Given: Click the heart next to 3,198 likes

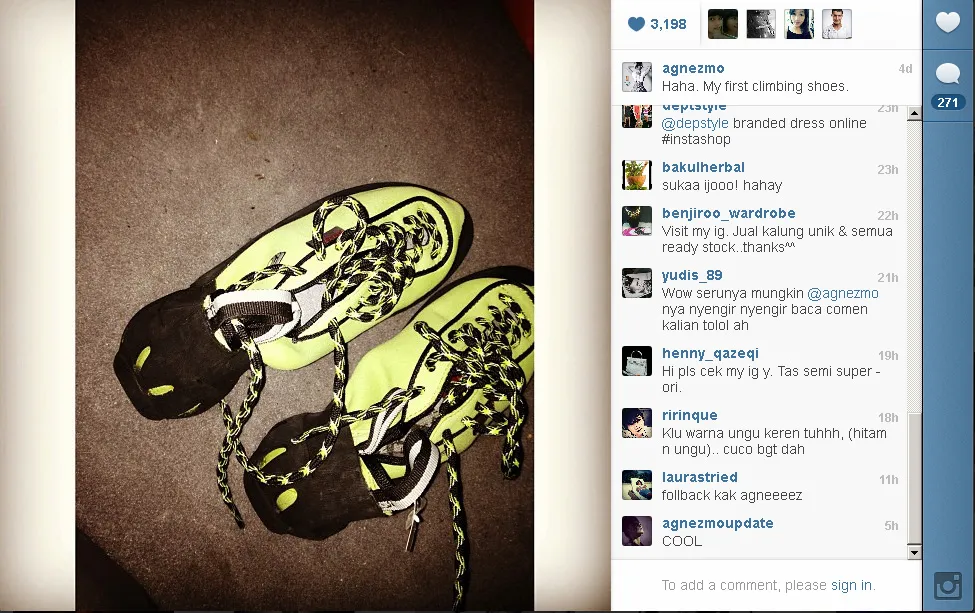Looking at the screenshot, I should coord(636,24).
